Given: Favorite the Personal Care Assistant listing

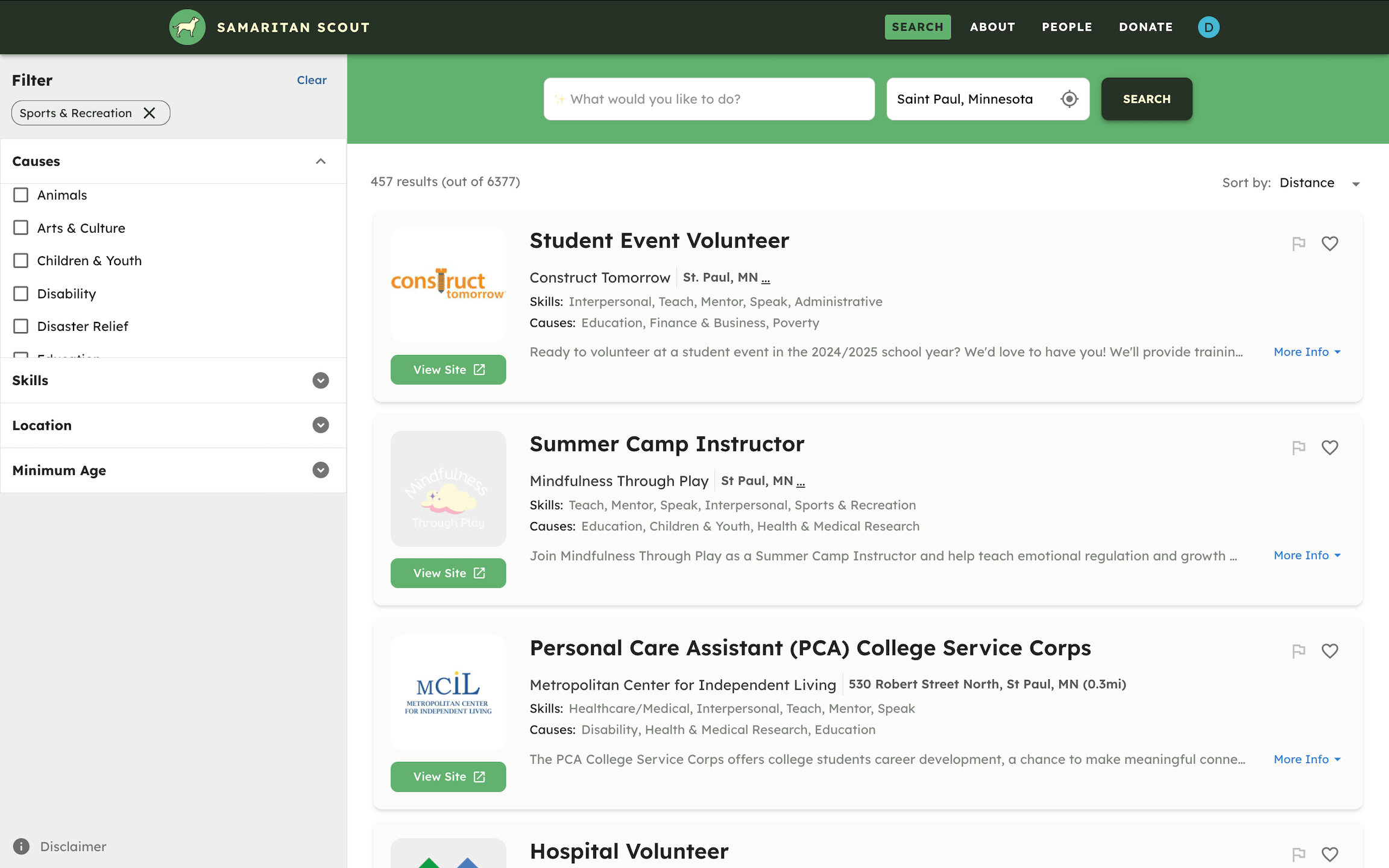Looking at the screenshot, I should (x=1329, y=651).
